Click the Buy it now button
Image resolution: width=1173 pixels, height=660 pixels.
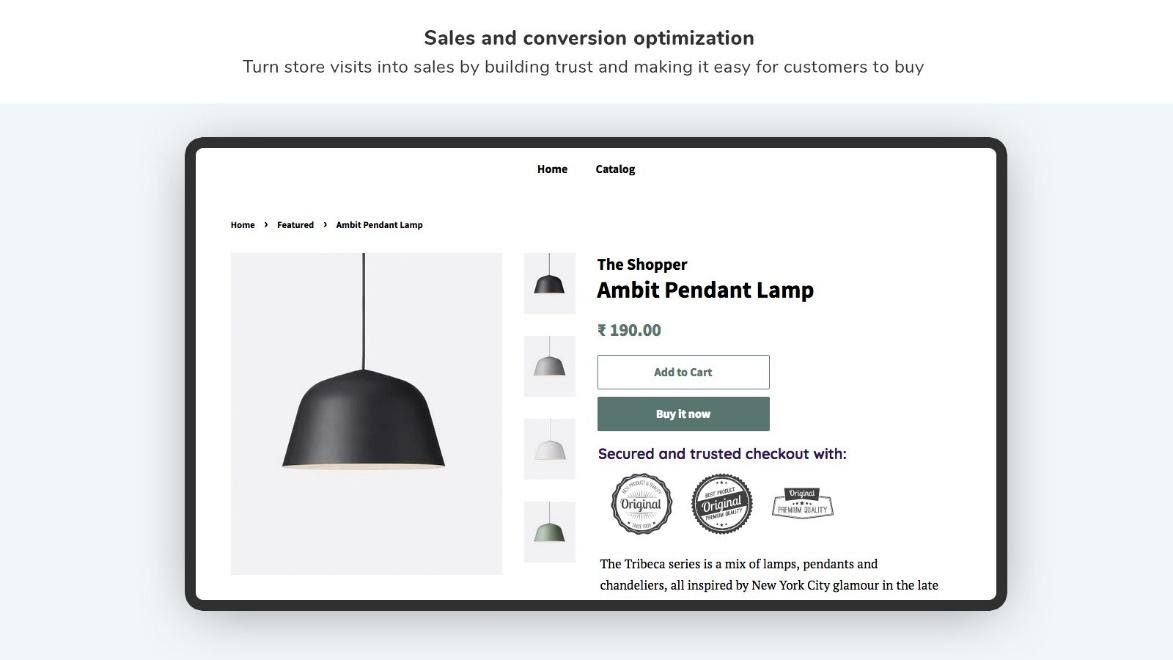coord(683,414)
